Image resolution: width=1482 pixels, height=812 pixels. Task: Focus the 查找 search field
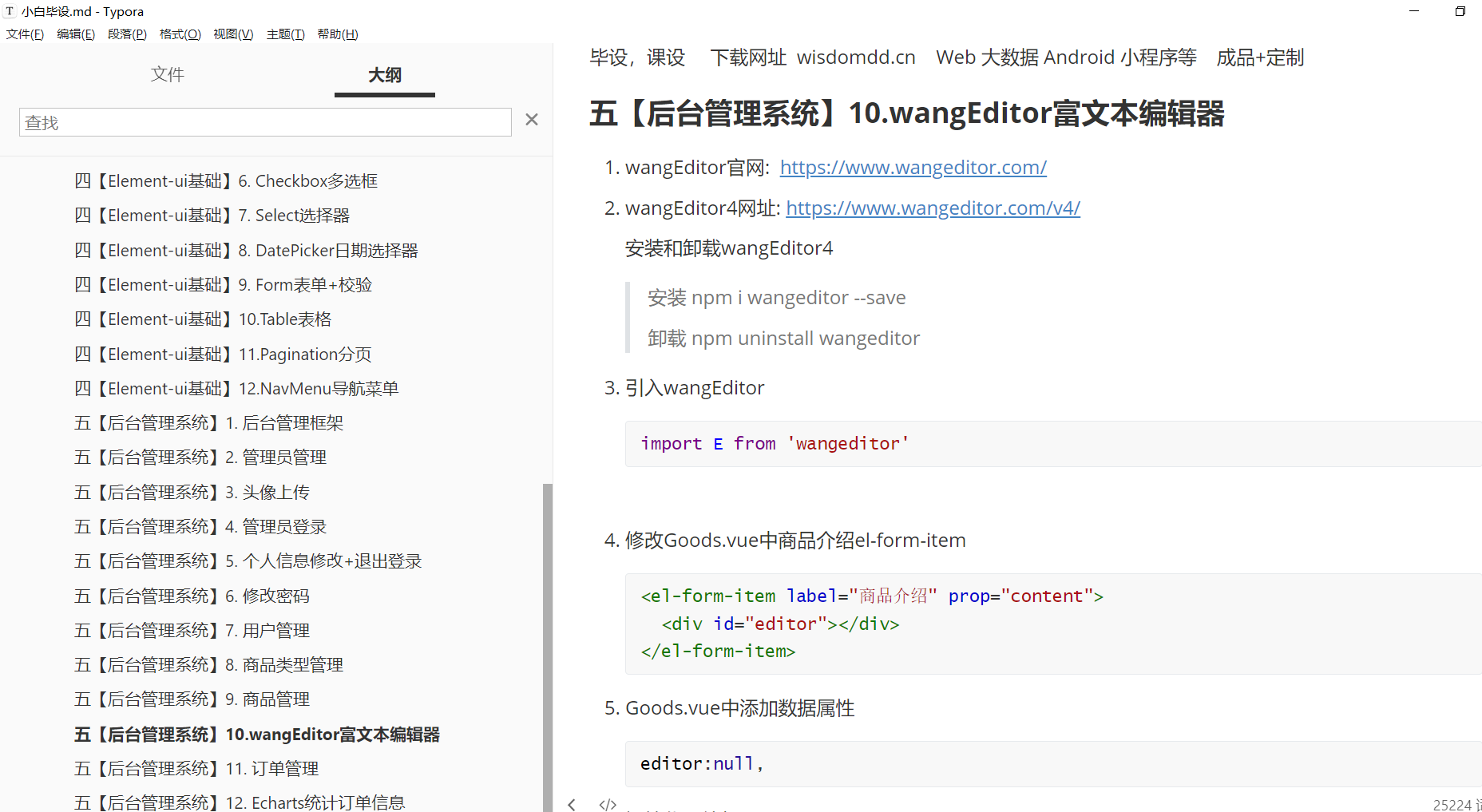coord(265,122)
